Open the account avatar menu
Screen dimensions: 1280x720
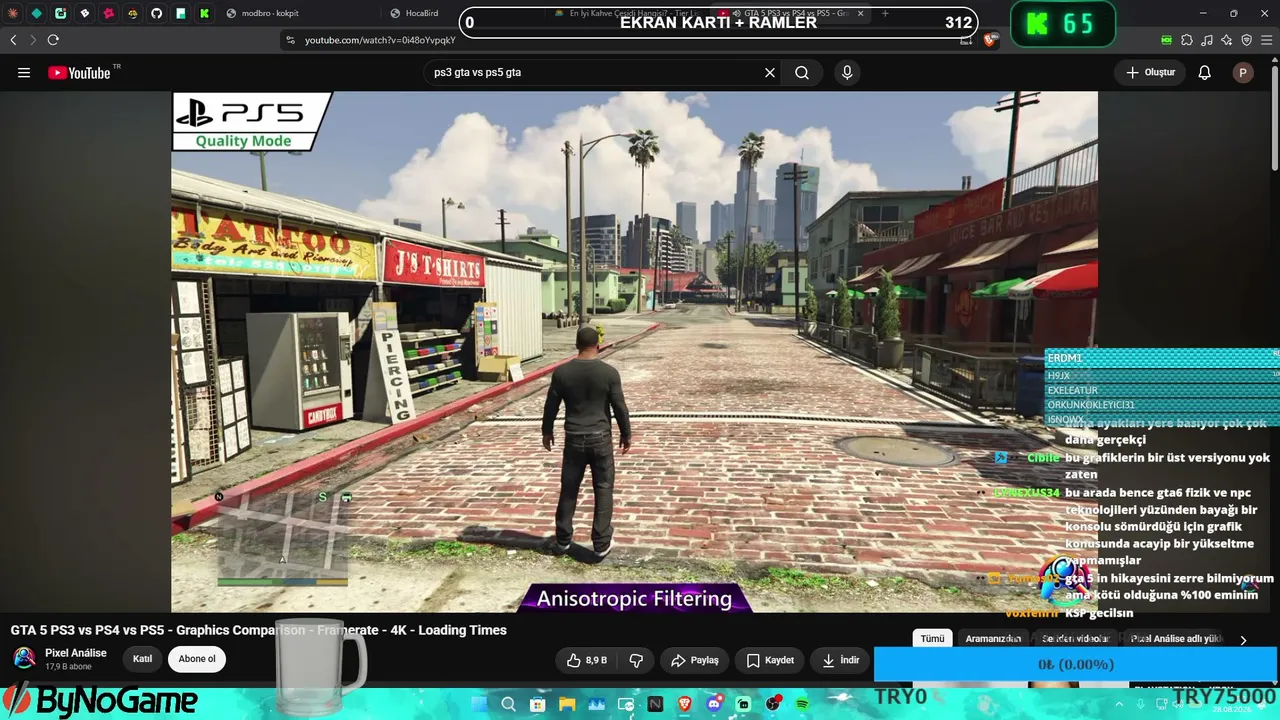[x=1243, y=73]
